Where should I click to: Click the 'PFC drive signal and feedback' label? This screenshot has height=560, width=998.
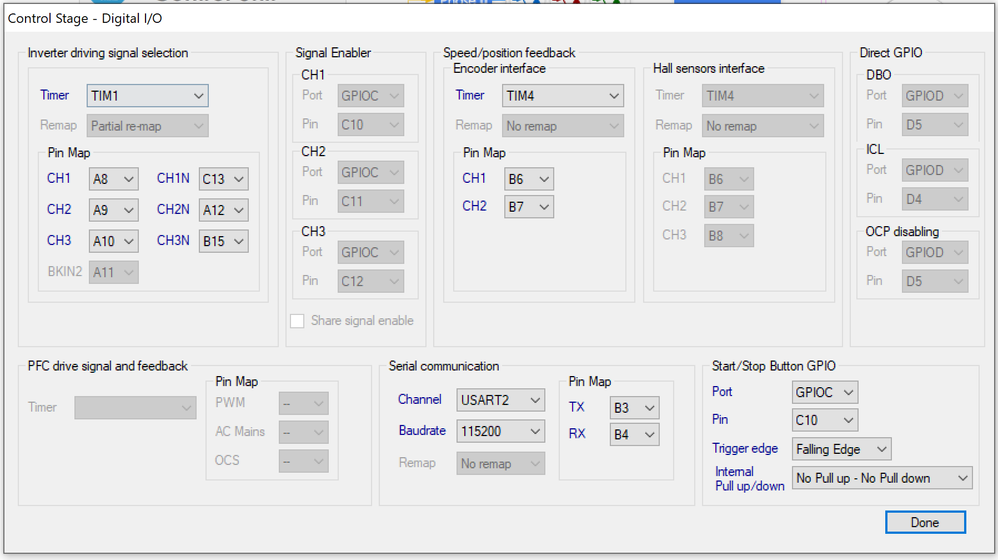point(108,366)
